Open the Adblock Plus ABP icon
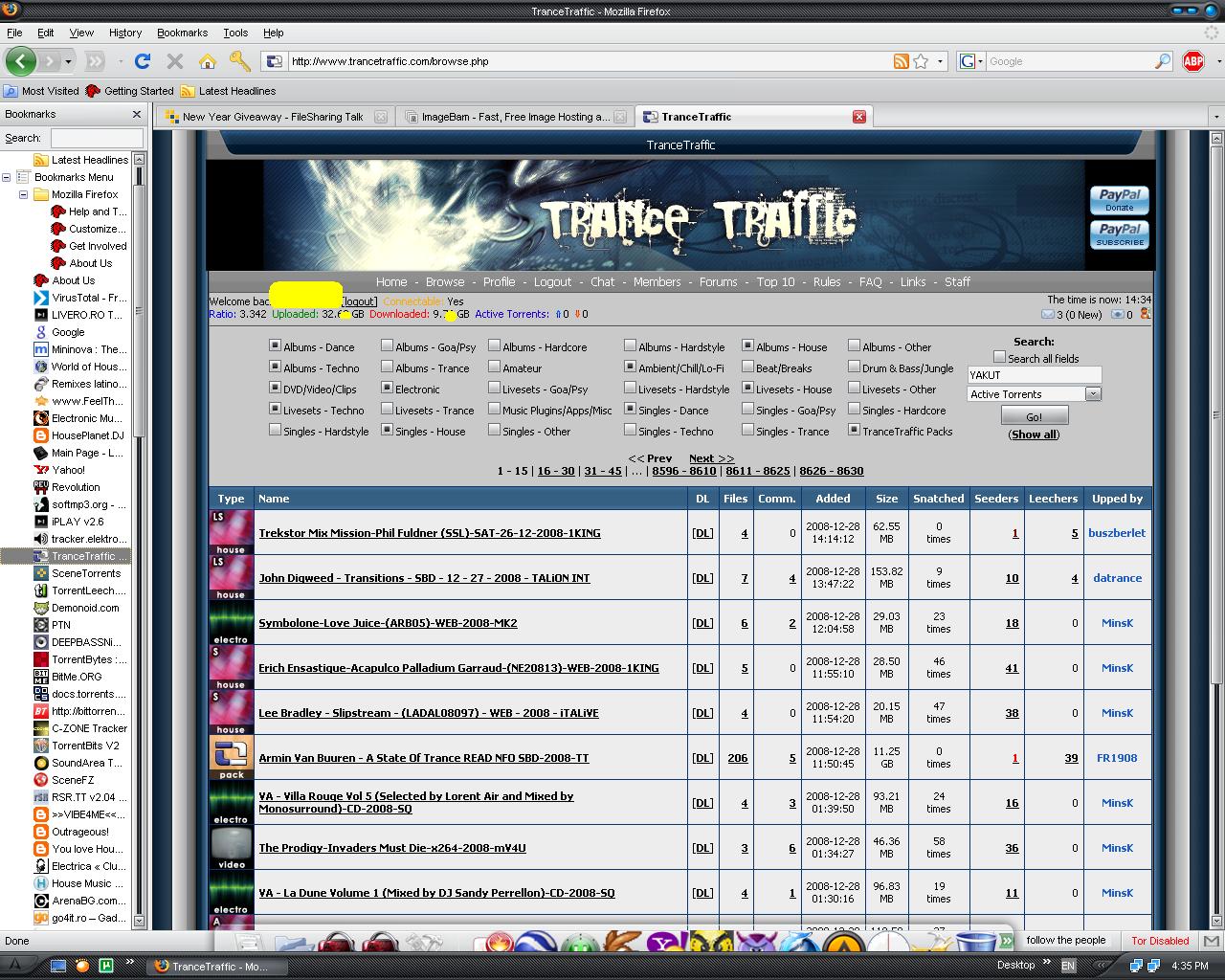This screenshot has width=1225, height=980. [1193, 61]
